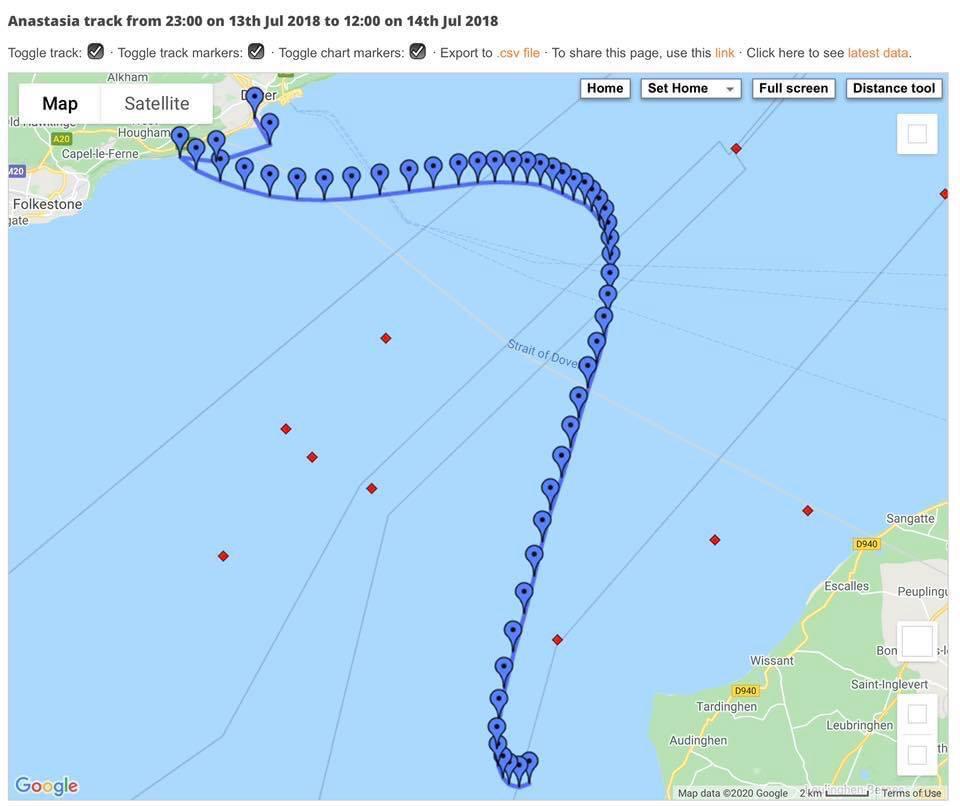Screen dimensions: 960x806
Task: Enter Full screen map mode
Action: coord(793,89)
